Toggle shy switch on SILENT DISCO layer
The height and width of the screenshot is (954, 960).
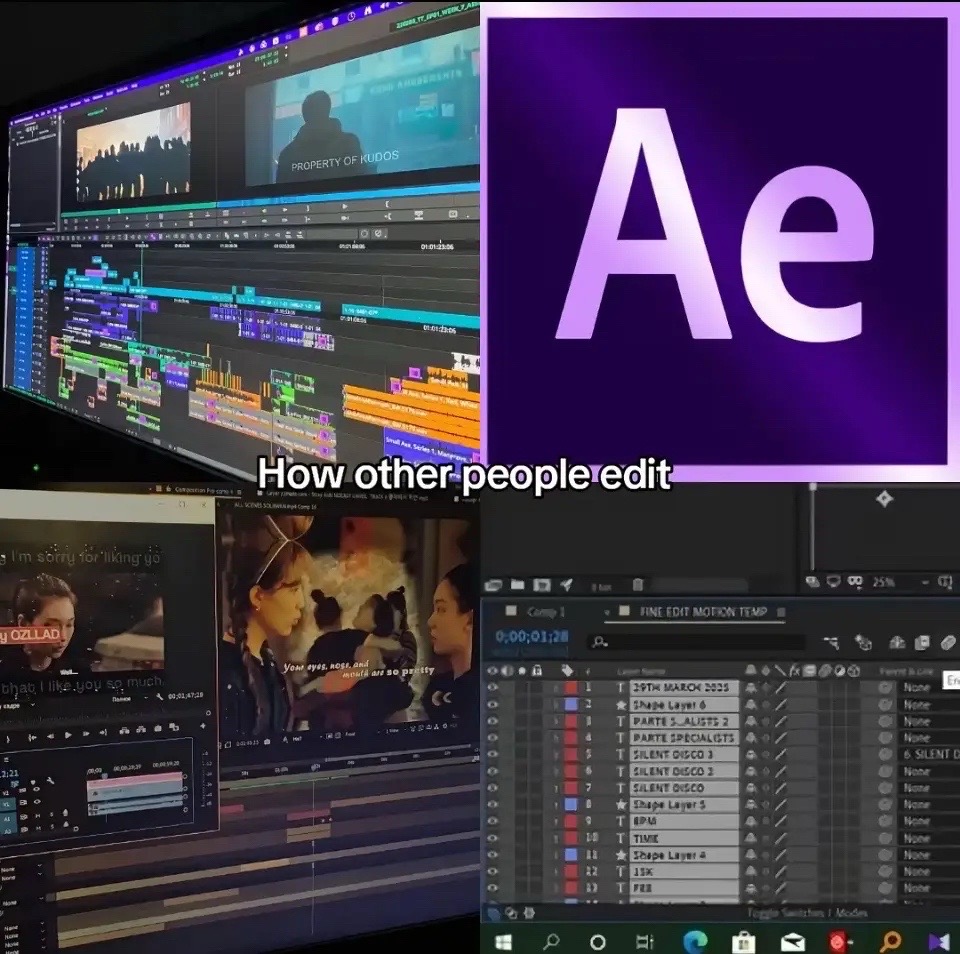click(751, 788)
